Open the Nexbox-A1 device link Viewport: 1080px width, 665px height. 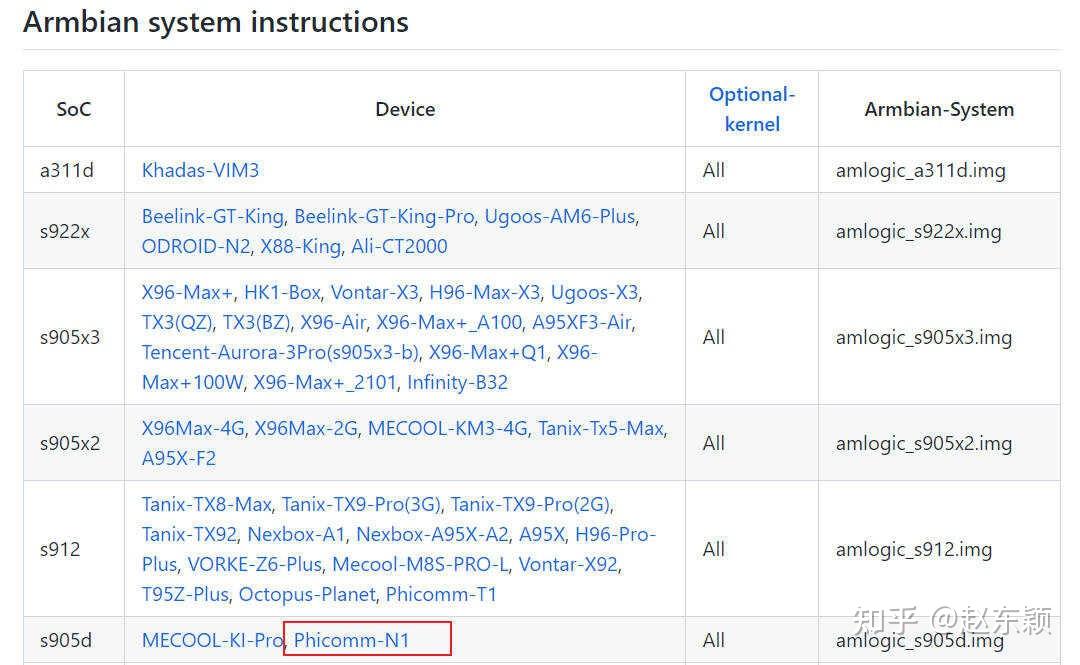click(x=296, y=534)
